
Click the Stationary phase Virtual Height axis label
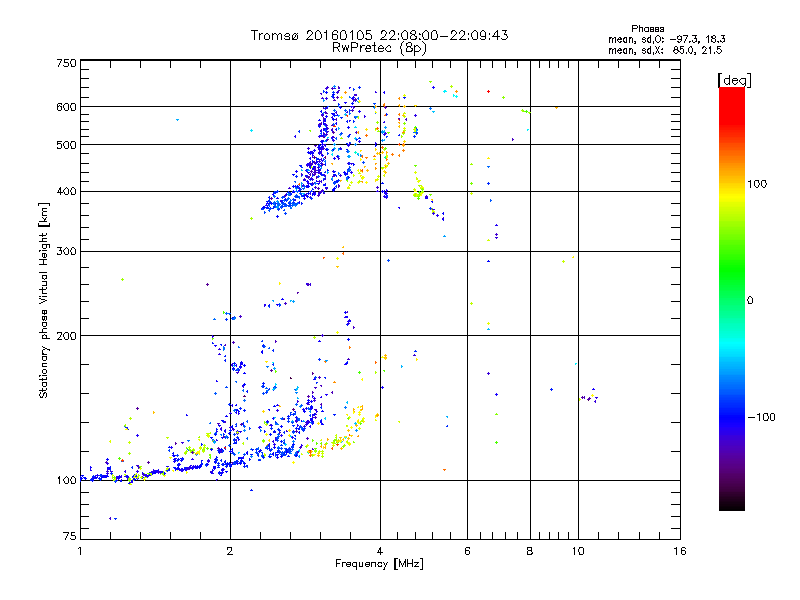click(x=43, y=300)
